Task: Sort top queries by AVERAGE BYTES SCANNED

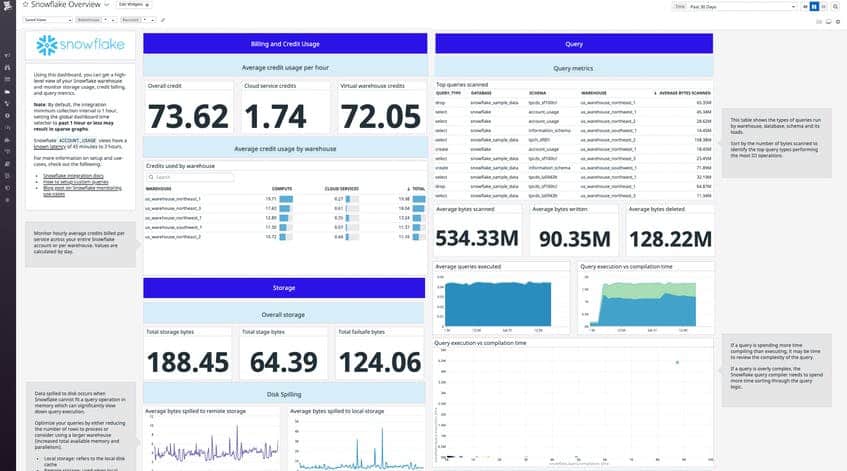Action: pyautogui.click(x=683, y=93)
